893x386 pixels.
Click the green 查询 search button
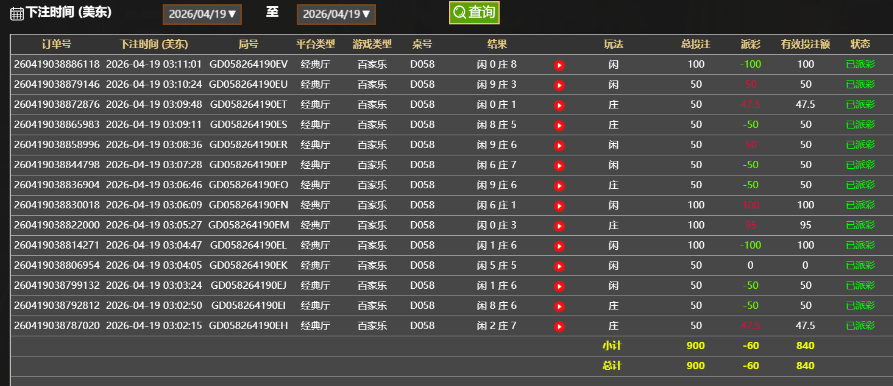[474, 13]
